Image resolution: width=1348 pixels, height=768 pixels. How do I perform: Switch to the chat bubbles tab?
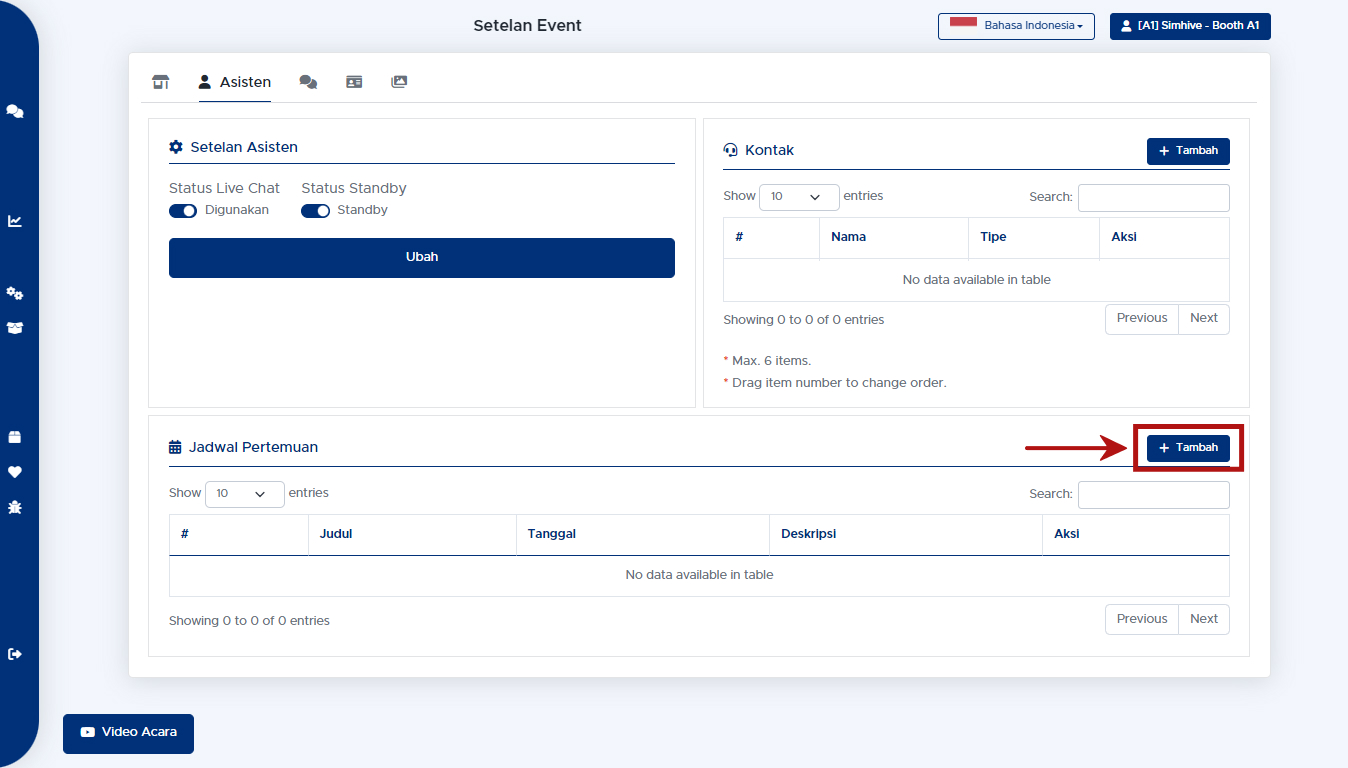(308, 82)
